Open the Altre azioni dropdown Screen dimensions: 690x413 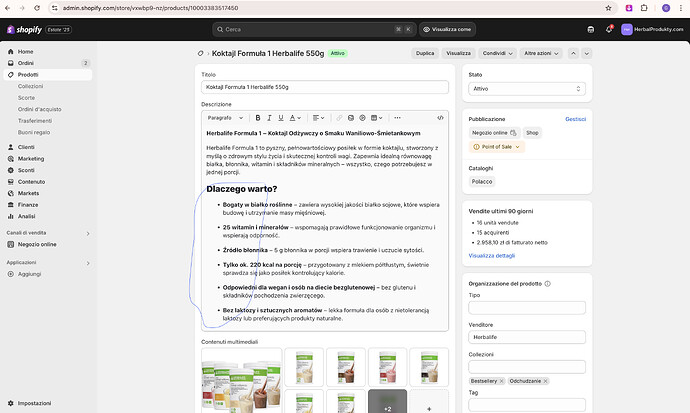[541, 53]
